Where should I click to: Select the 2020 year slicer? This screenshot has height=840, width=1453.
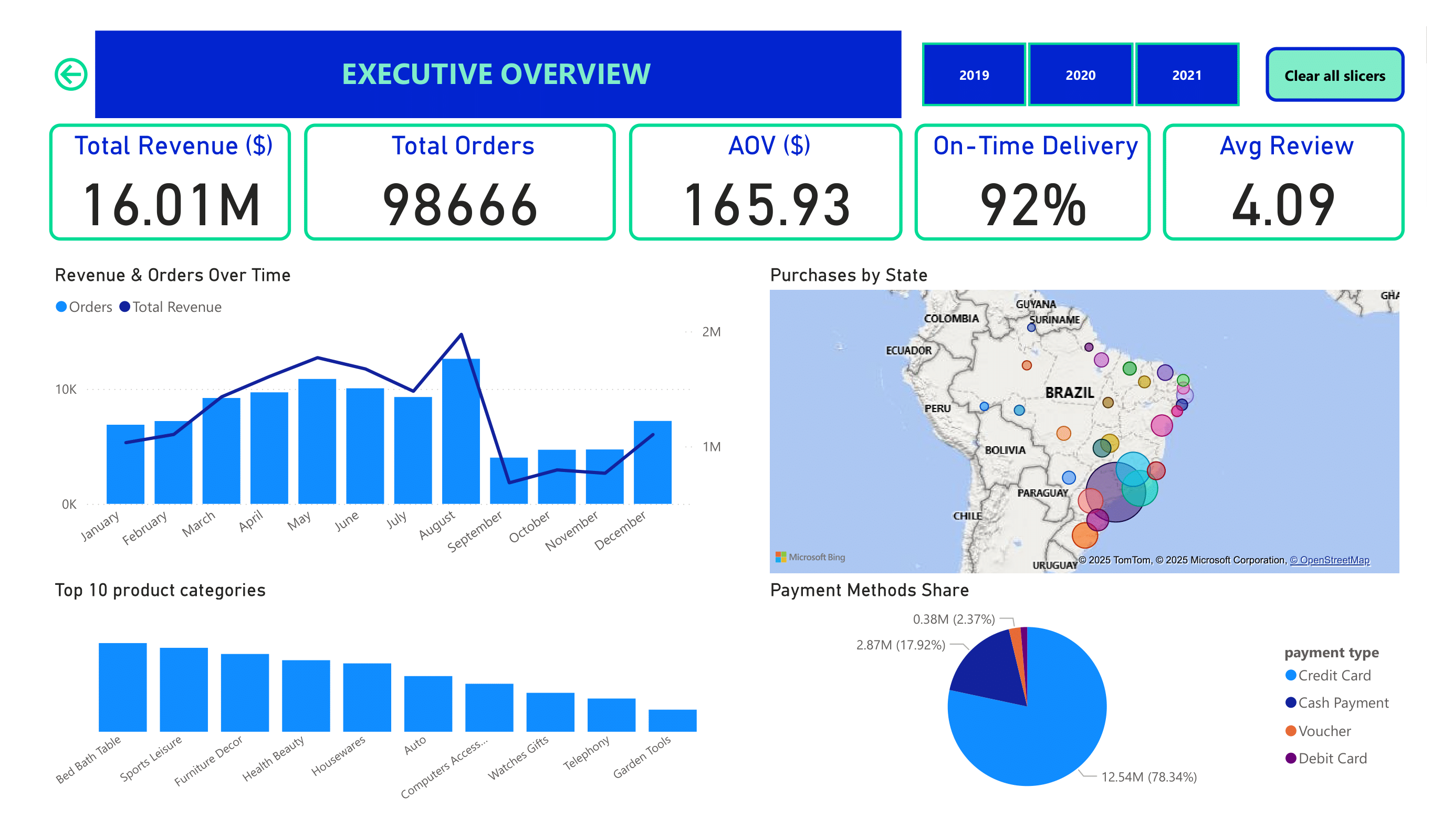click(x=1080, y=75)
